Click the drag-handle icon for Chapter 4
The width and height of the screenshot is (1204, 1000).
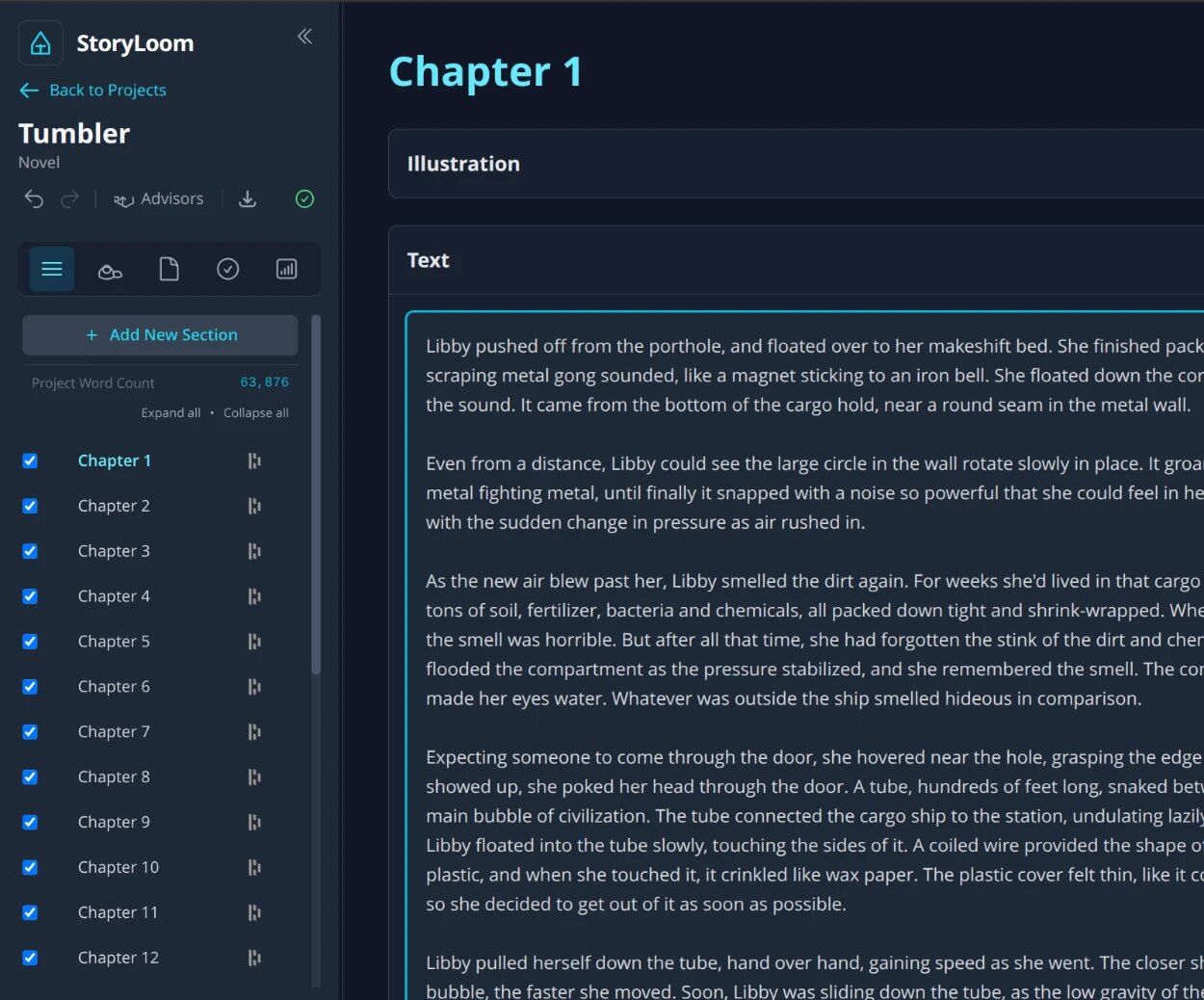[x=254, y=596]
